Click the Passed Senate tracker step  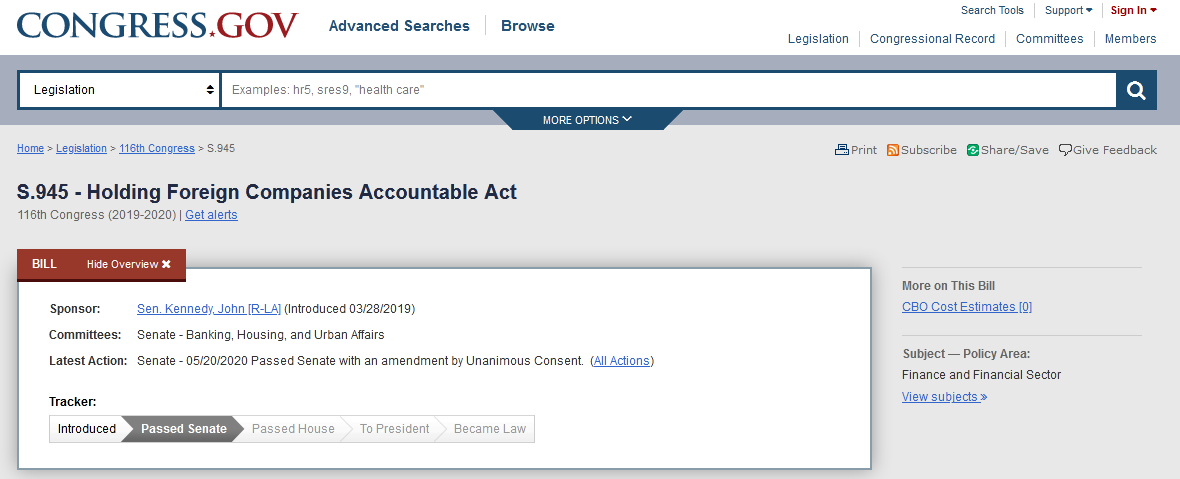pyautogui.click(x=183, y=429)
